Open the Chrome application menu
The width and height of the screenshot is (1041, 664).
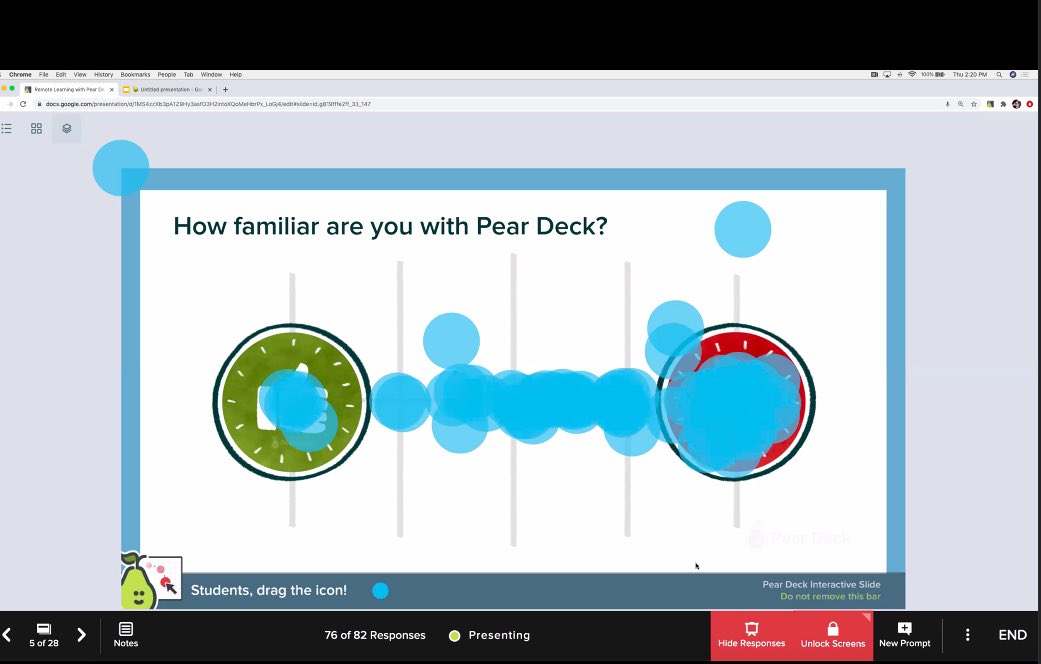pos(20,74)
